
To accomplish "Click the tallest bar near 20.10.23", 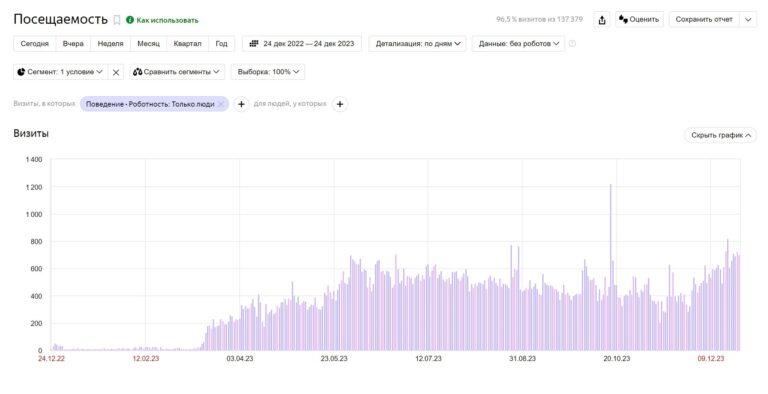I will [610, 267].
